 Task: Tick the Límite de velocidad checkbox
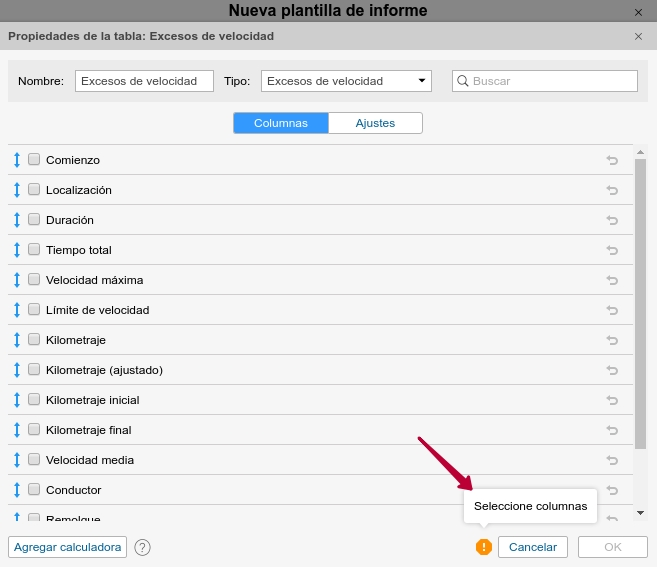(34, 310)
